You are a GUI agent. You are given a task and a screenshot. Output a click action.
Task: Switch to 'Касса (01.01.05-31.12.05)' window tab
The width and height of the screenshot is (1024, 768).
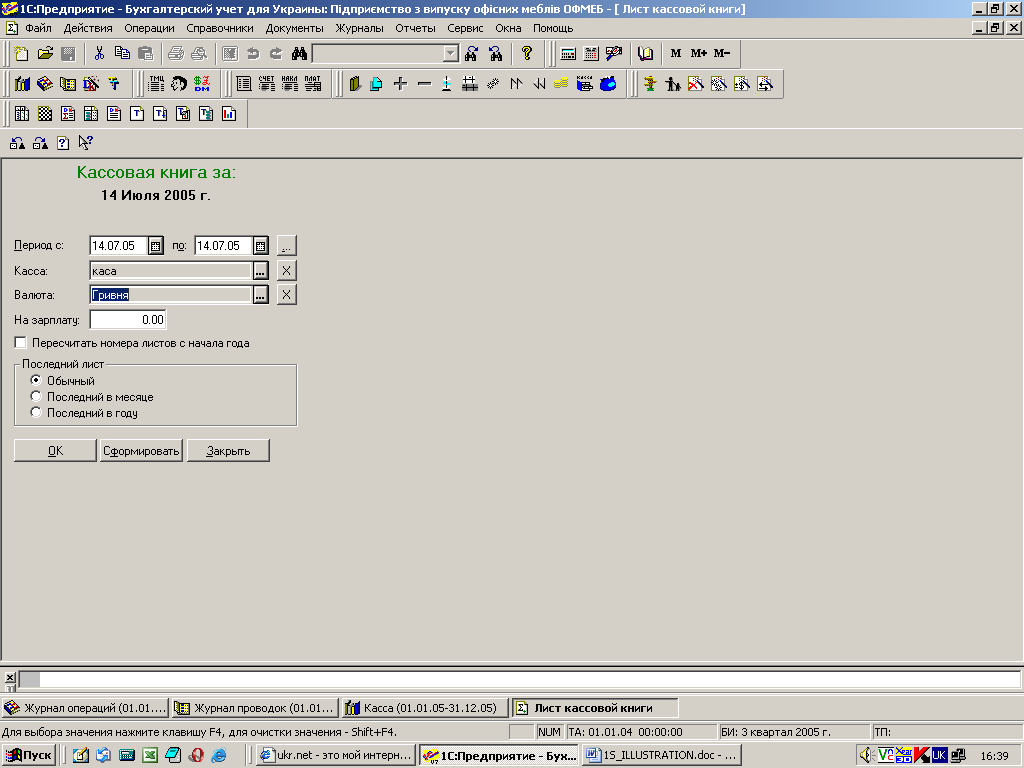tap(425, 708)
